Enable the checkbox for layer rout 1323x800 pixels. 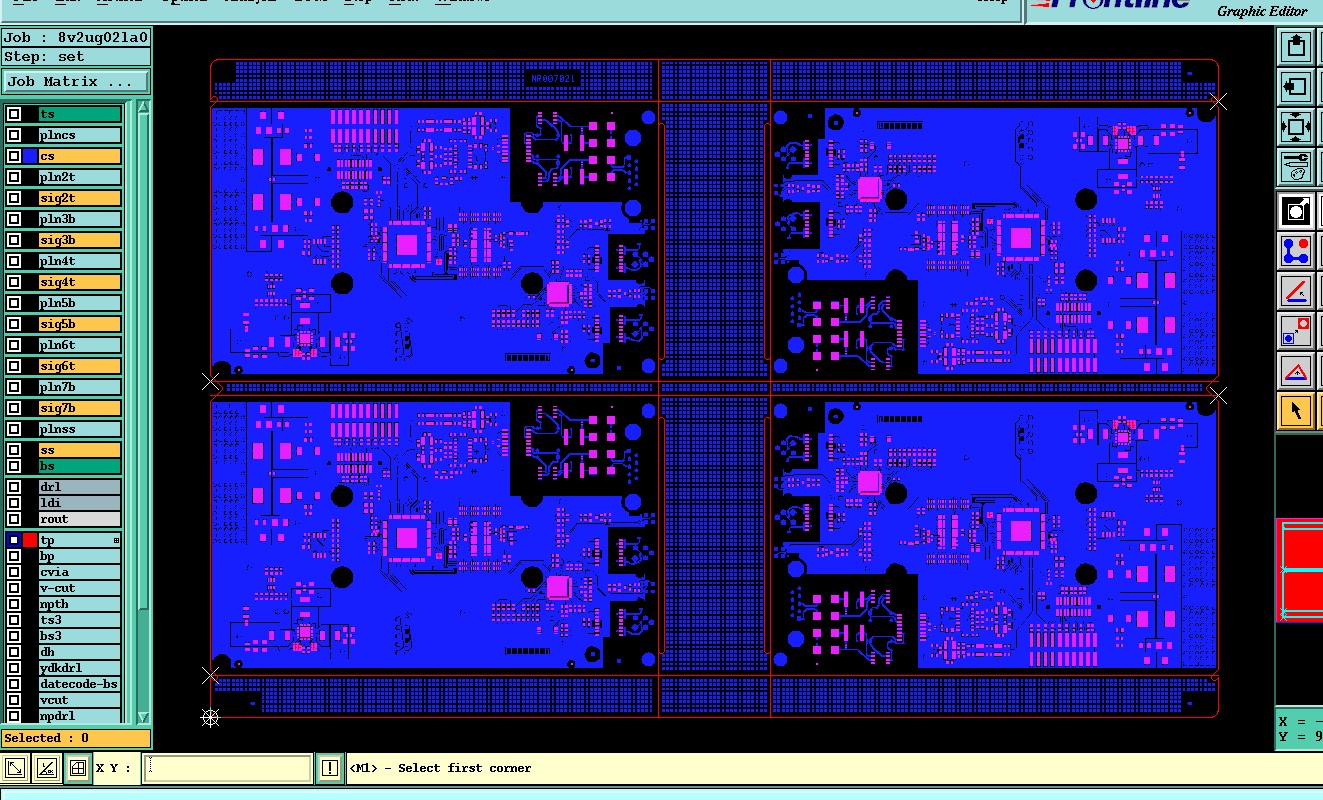point(14,519)
